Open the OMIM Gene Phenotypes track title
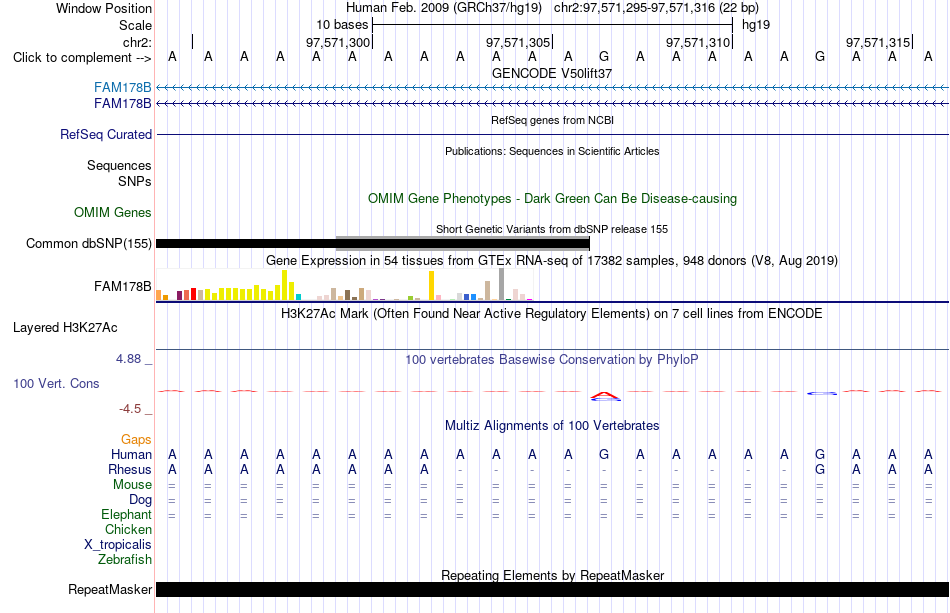This screenshot has width=950, height=613. tap(552, 199)
